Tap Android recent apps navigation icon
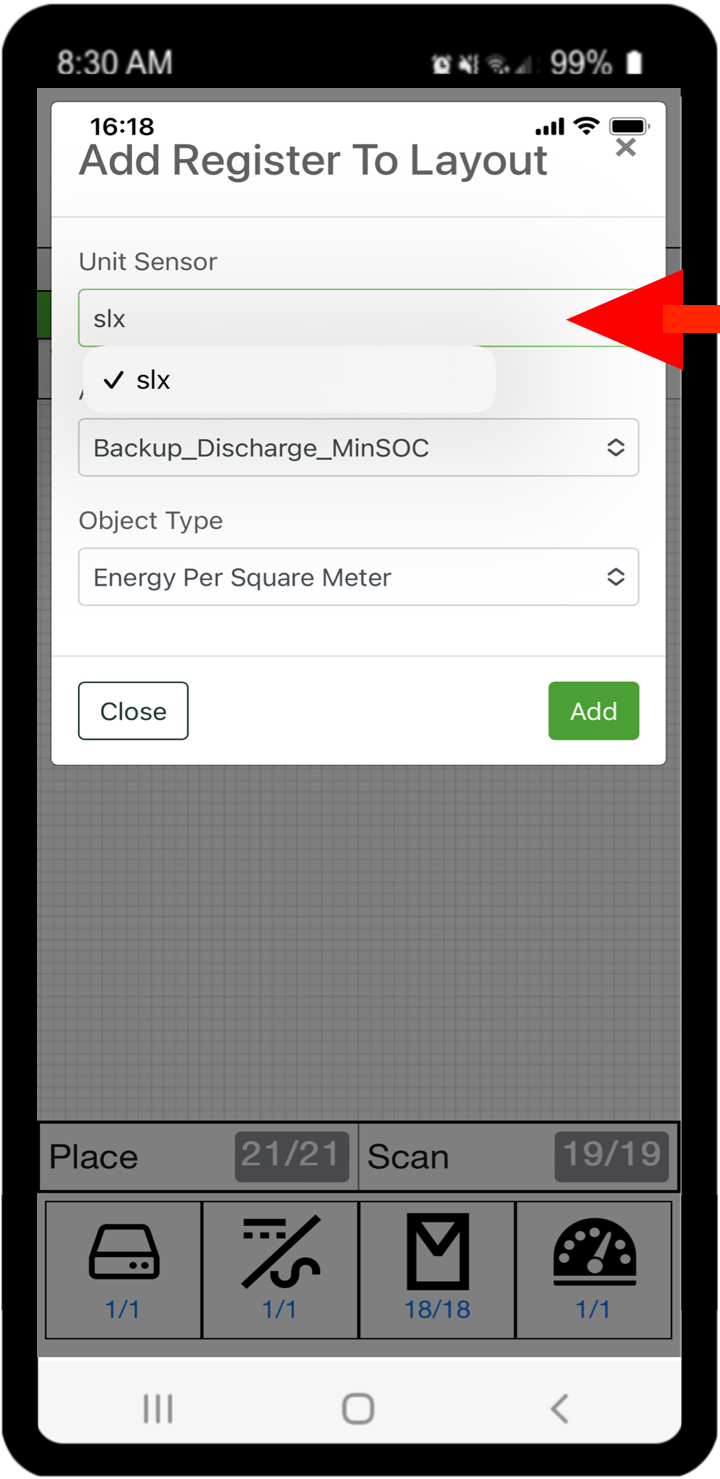Screen dimensions: 720x1479 (158, 1409)
